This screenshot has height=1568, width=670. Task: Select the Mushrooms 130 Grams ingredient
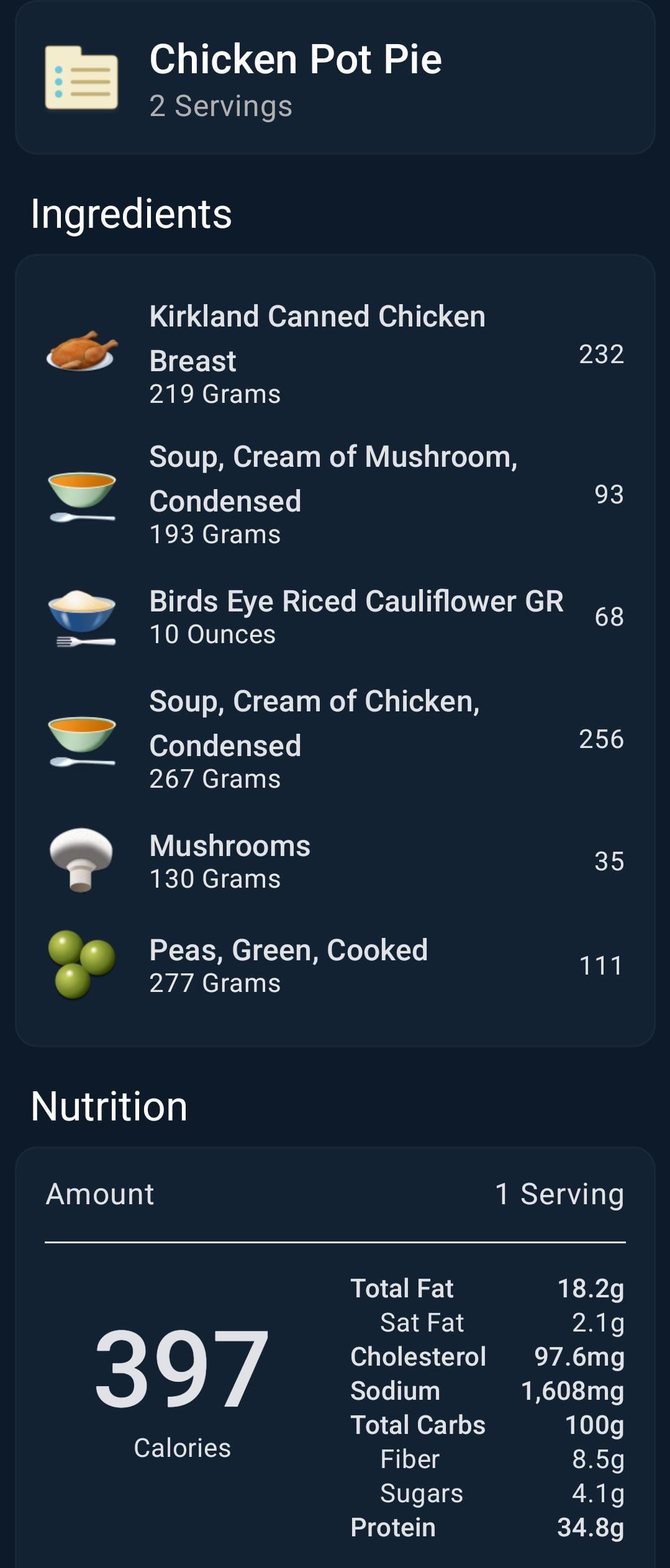pos(335,861)
